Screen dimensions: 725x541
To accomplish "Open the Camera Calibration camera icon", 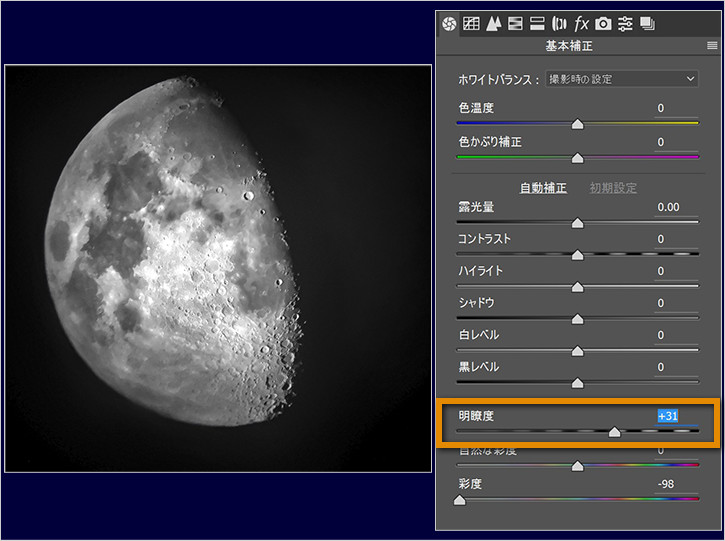I will 603,23.
